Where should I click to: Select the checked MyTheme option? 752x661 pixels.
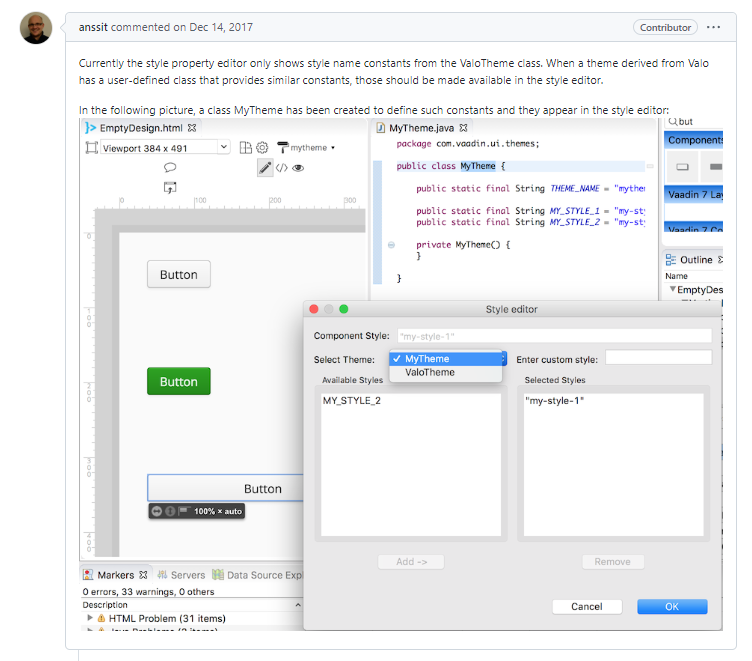[x=427, y=359]
